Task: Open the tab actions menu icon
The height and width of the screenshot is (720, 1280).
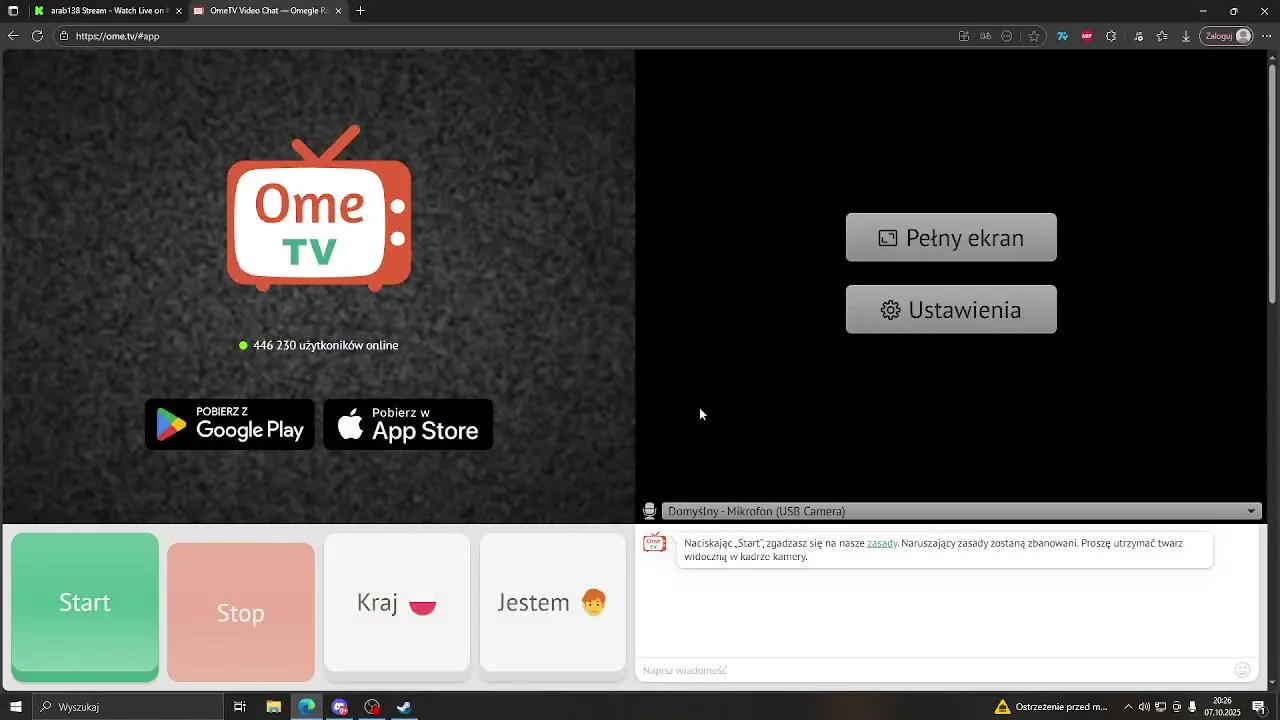Action: coord(13,11)
